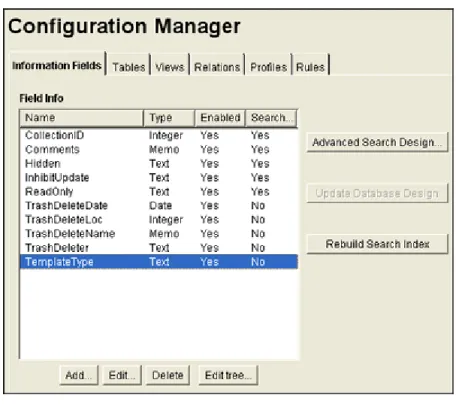This screenshot has width=459, height=404.
Task: Click Integer type in TrashDeleteLoc row
Action: click(166, 220)
